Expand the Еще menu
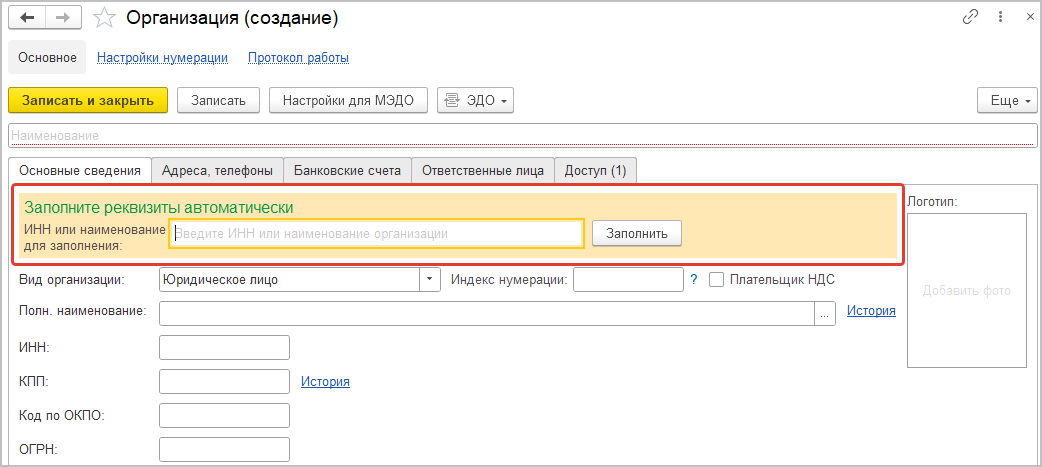The image size is (1042, 467). click(1004, 100)
